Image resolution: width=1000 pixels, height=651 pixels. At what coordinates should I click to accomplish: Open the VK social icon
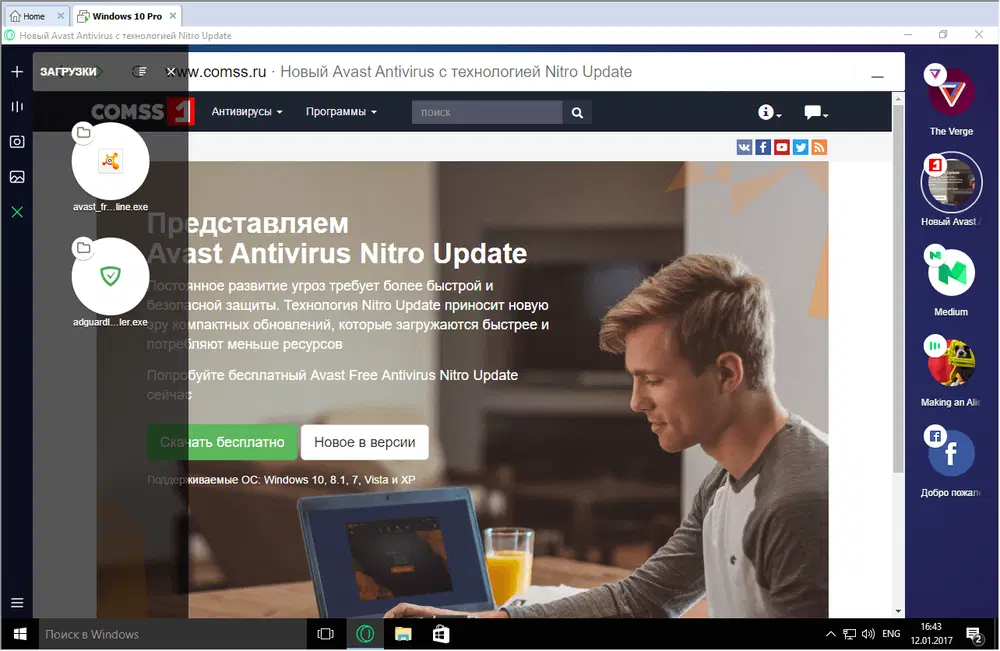pyautogui.click(x=744, y=147)
